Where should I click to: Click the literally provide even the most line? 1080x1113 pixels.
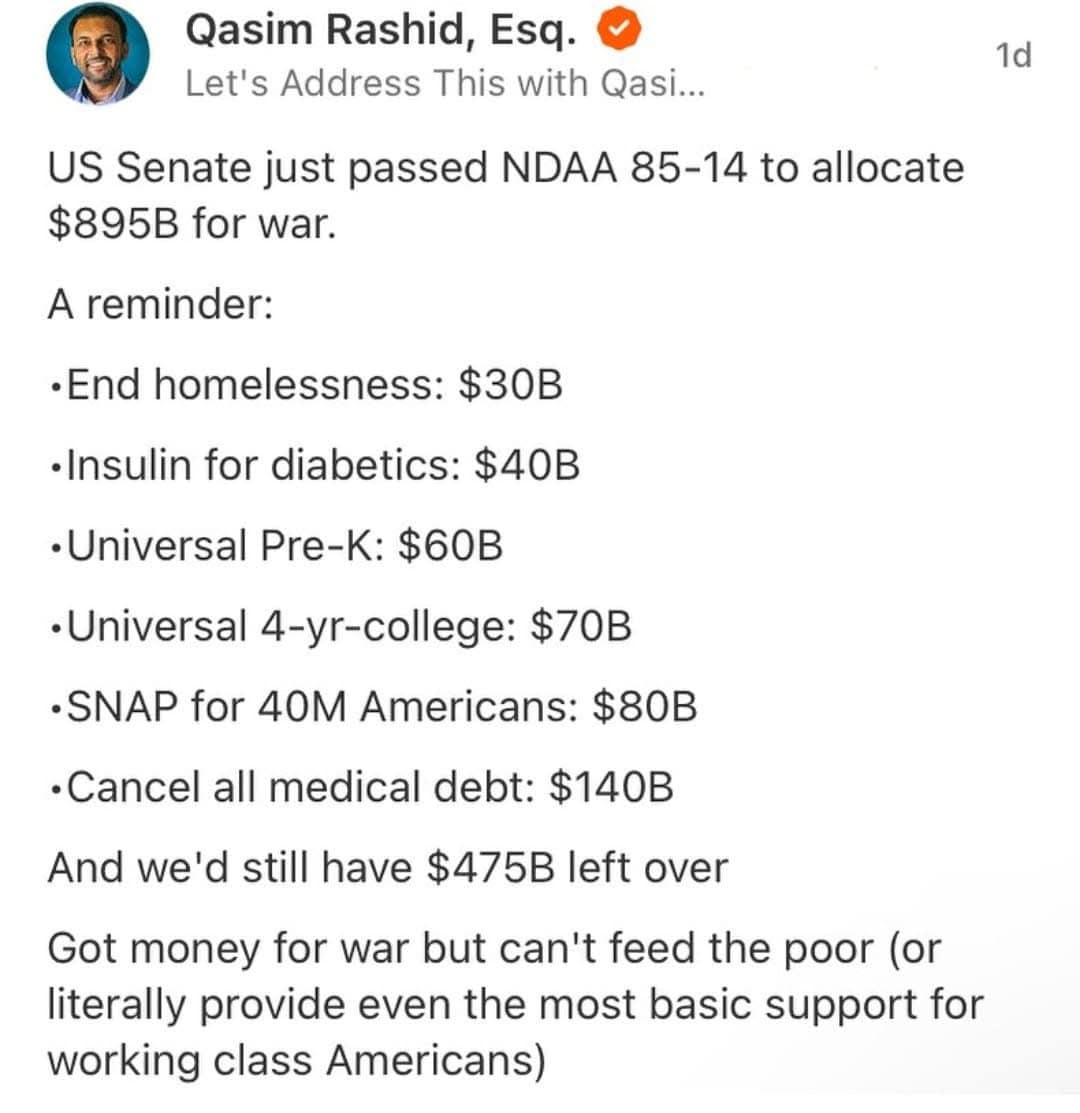[x=516, y=1005]
